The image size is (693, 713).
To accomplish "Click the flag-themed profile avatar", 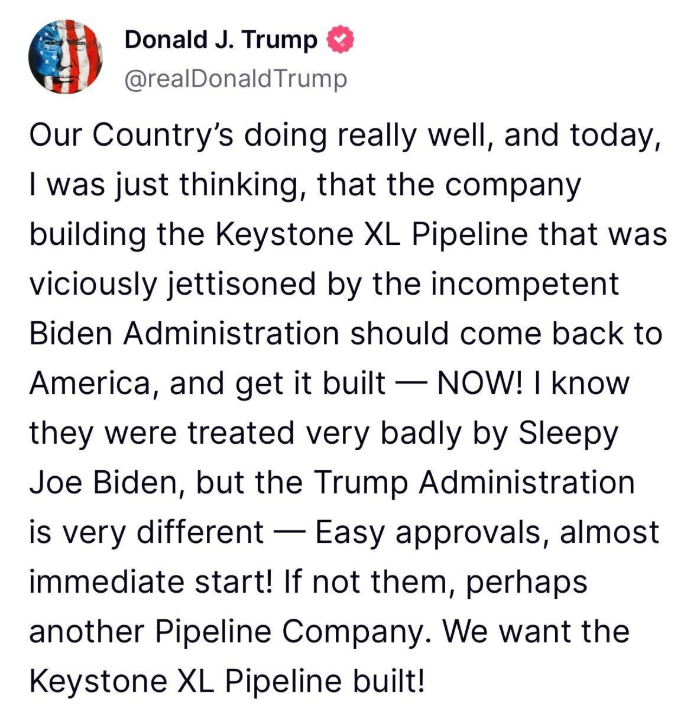I will click(x=68, y=57).
